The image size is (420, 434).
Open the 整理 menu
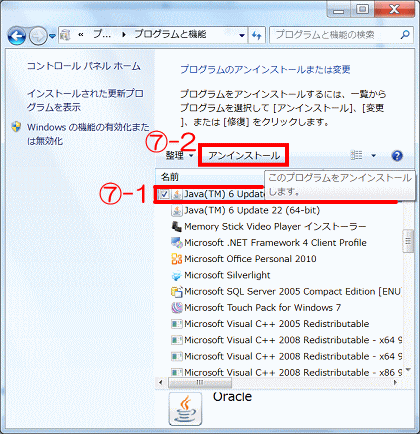179,155
